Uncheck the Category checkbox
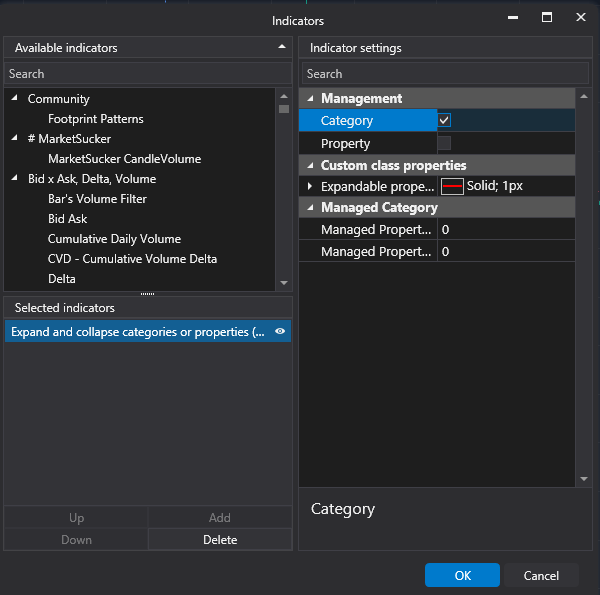Screen dimensions: 600x595 click(444, 120)
